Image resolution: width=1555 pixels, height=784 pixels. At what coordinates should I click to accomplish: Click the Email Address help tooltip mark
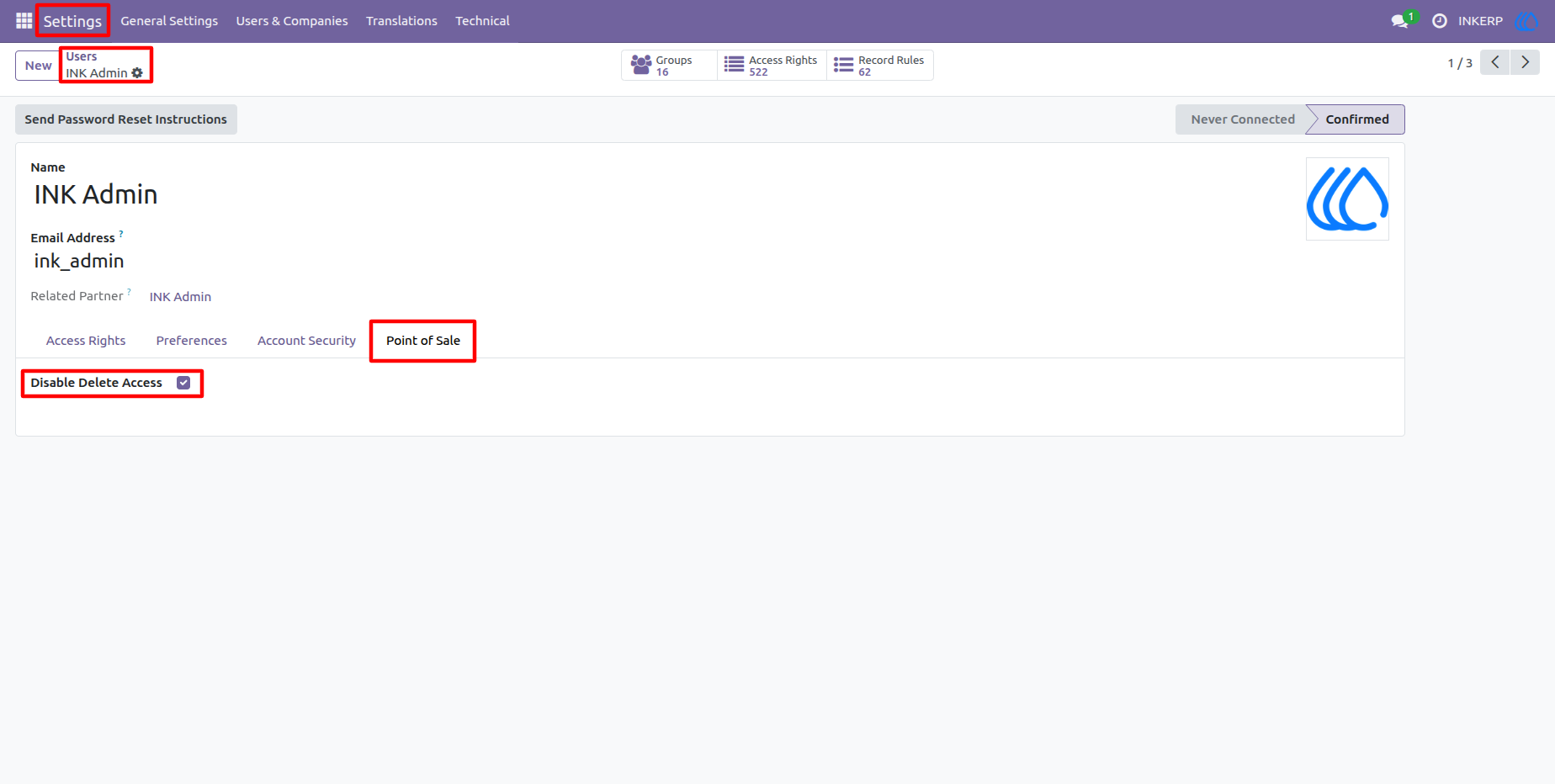click(121, 234)
